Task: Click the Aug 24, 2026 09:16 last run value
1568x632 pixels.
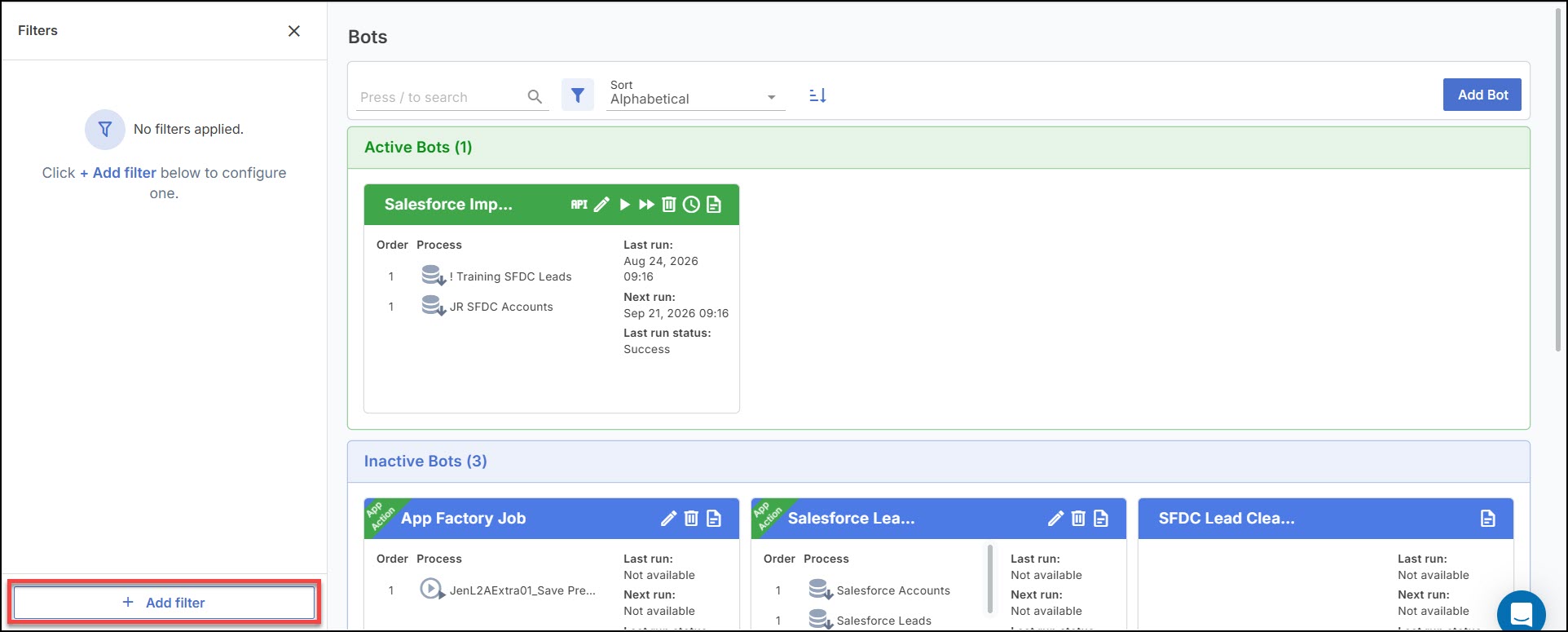Action: pyautogui.click(x=661, y=269)
